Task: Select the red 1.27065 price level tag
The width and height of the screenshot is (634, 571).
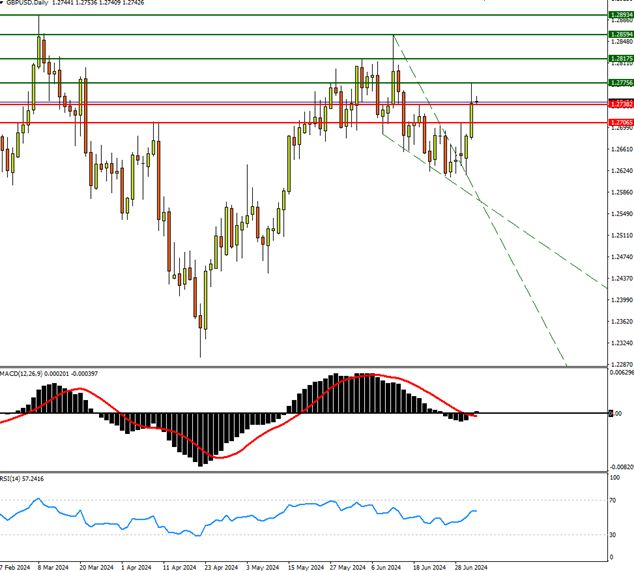Action: [619, 123]
